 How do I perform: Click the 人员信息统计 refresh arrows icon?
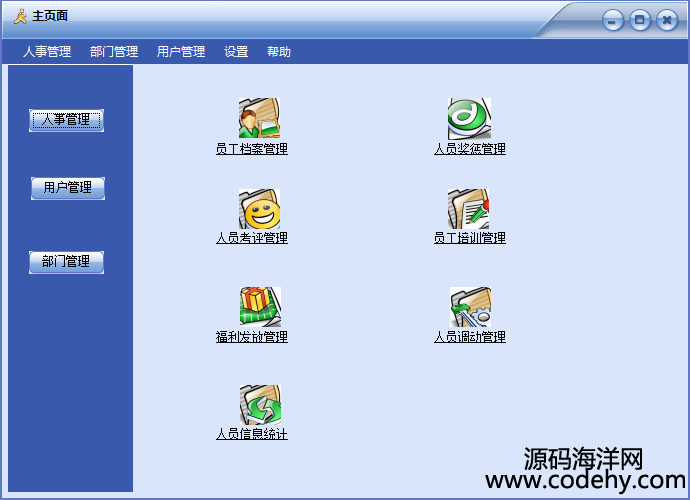[260, 405]
